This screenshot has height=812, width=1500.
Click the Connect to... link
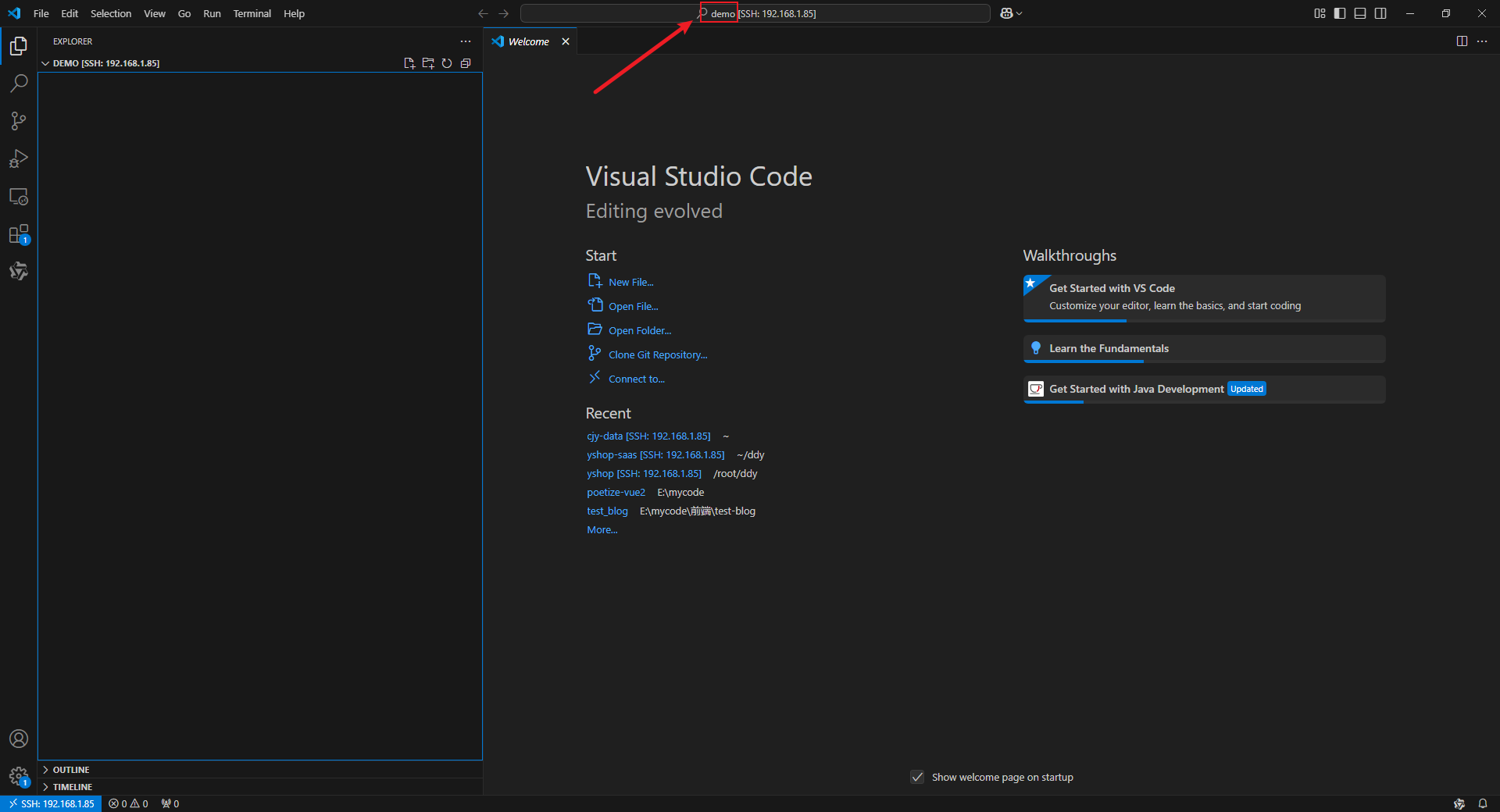tap(637, 379)
